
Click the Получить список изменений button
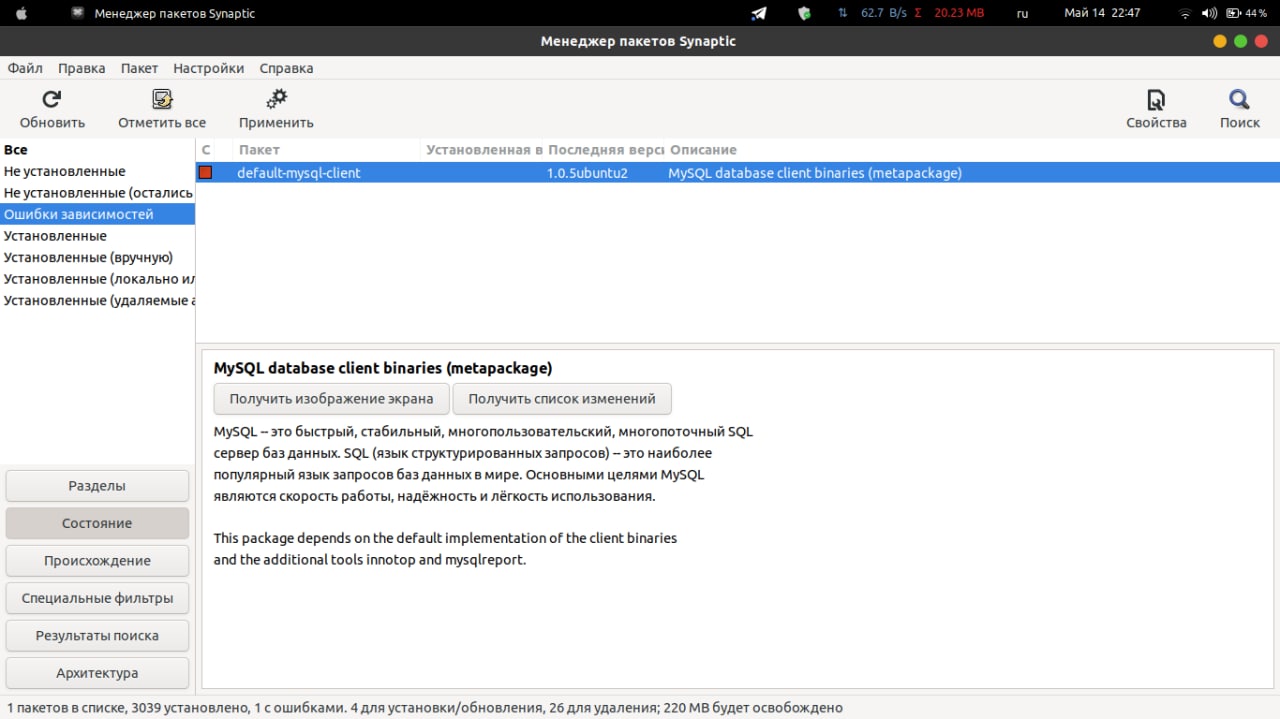tap(562, 398)
